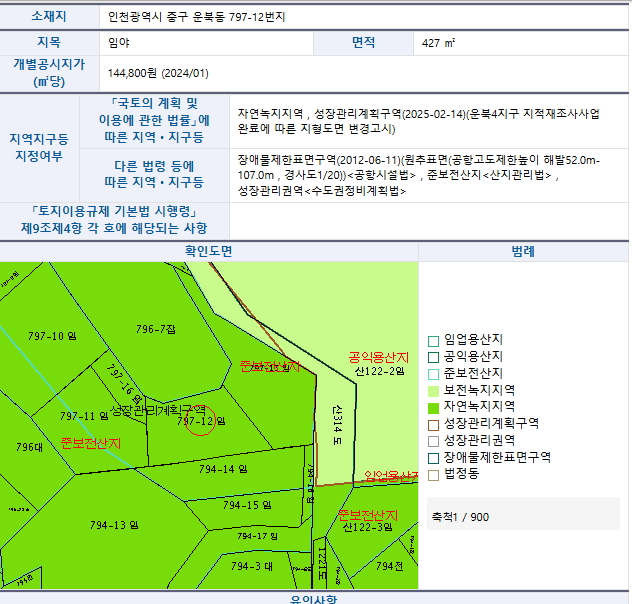632x604 pixels.
Task: Click the 다른 법령 등에 따른 지역·지구등 header
Action: [154, 175]
